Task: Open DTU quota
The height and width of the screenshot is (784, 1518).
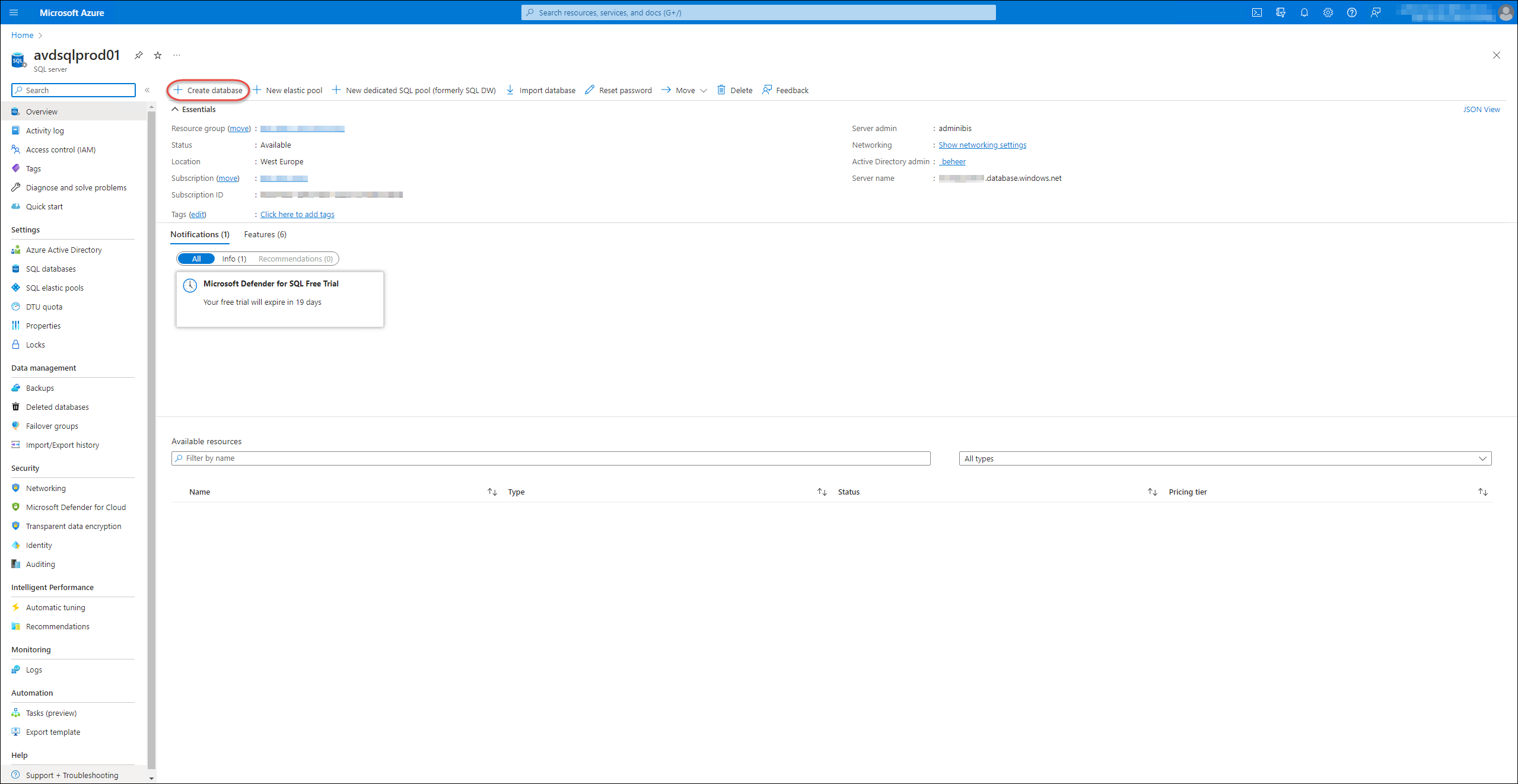Action: coord(74,307)
